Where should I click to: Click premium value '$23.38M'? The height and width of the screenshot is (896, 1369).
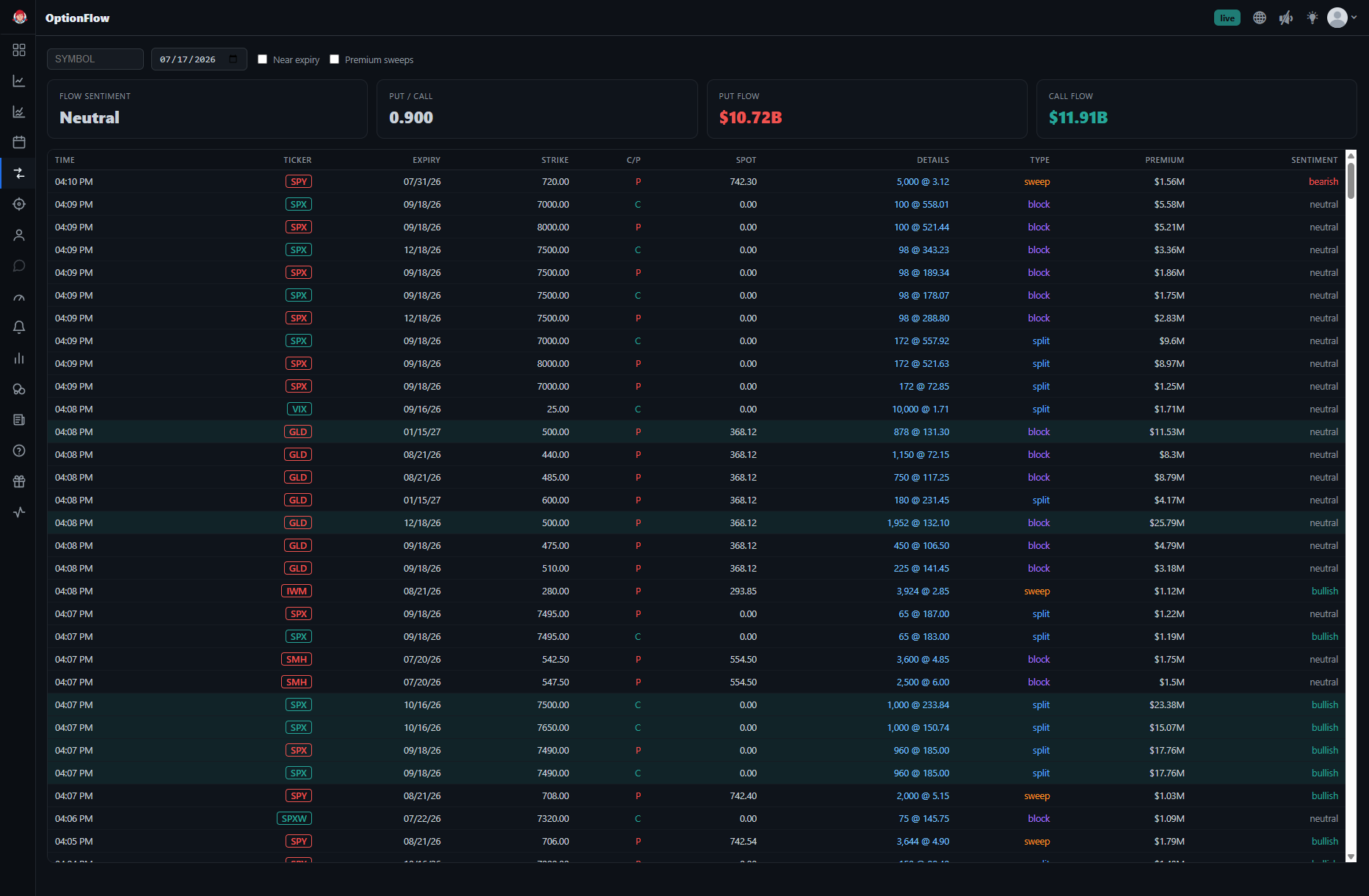[1166, 704]
